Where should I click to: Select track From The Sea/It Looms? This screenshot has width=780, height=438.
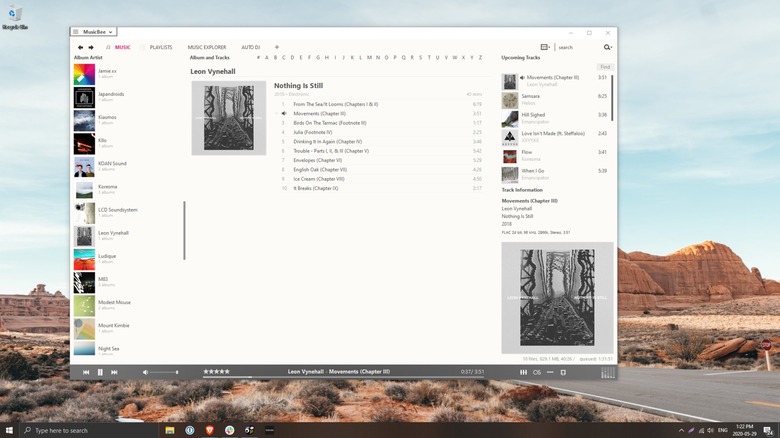pyautogui.click(x=381, y=105)
